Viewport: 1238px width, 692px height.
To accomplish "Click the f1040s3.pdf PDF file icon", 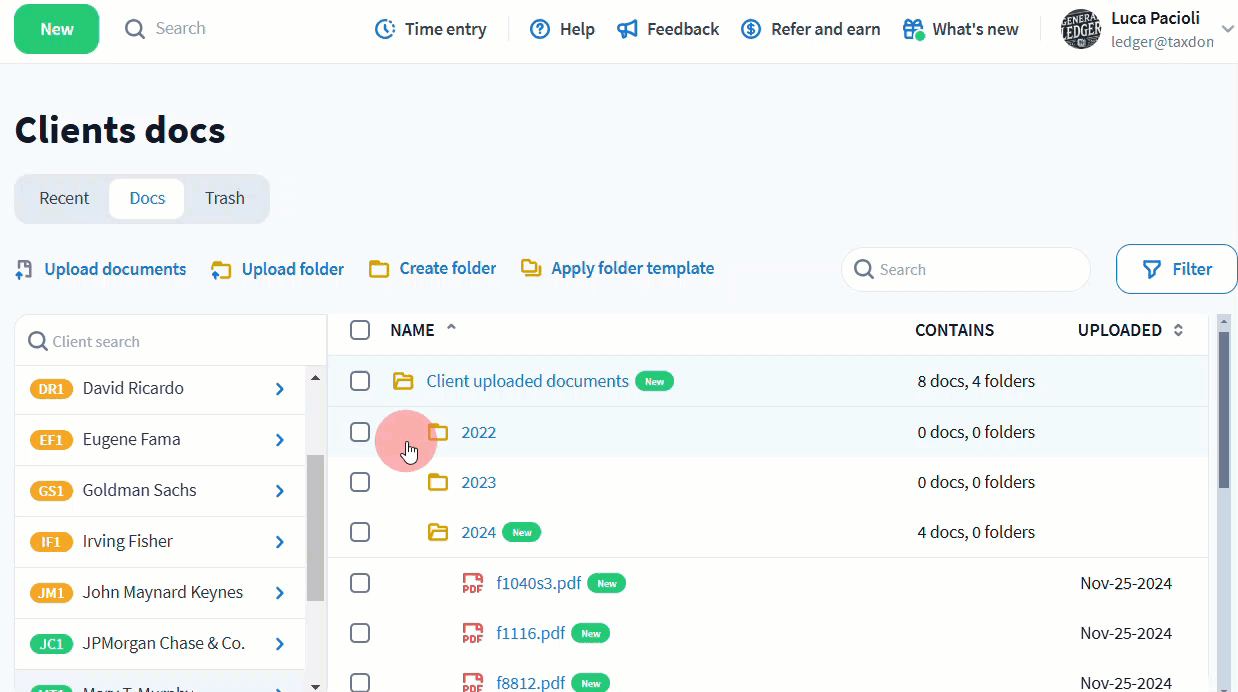I will click(472, 583).
